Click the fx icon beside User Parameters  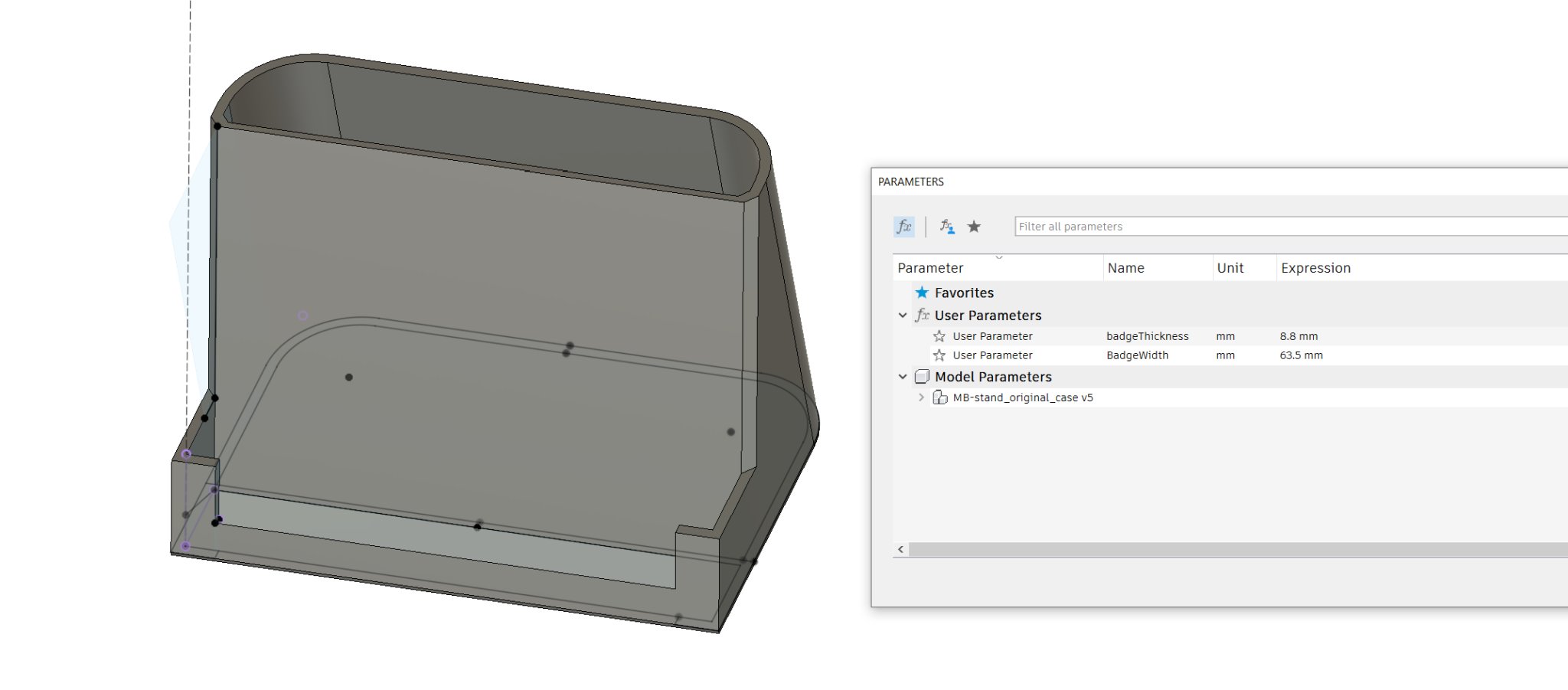pos(922,316)
